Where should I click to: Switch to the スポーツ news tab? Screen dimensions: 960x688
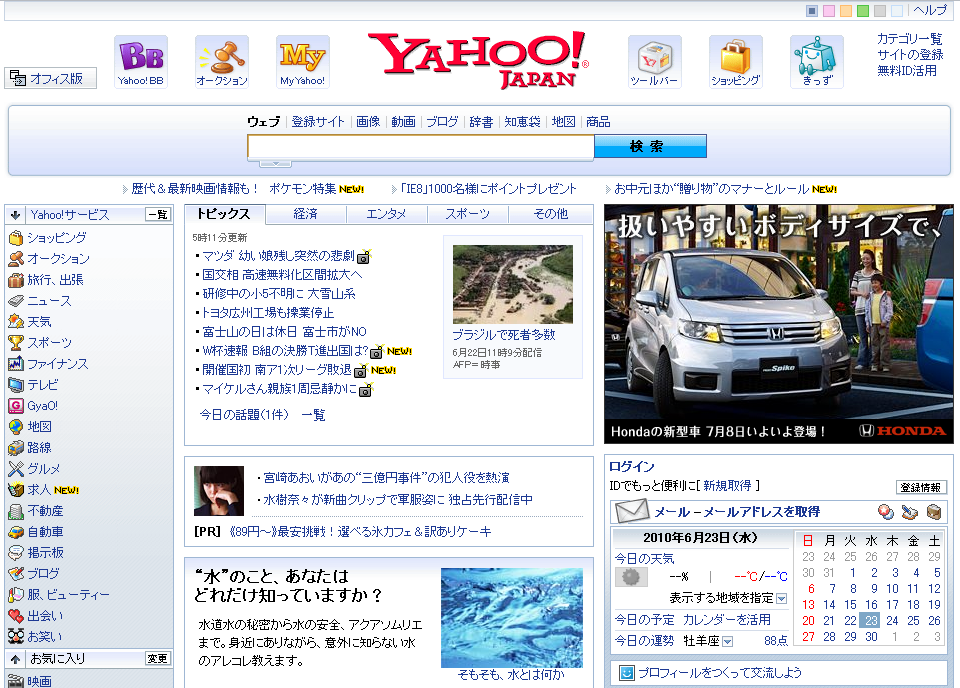point(468,214)
